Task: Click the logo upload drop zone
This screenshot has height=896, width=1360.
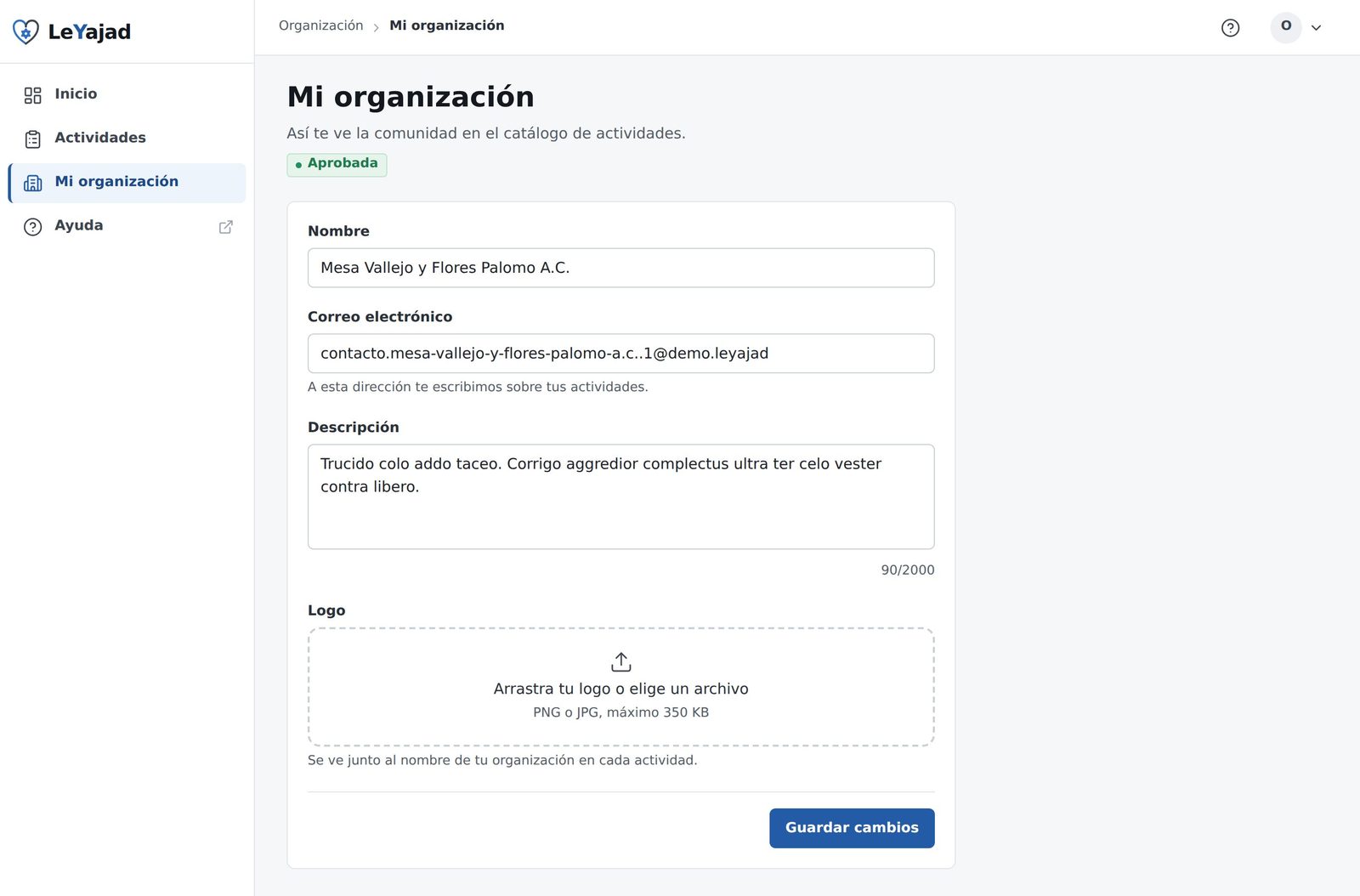Action: click(621, 687)
